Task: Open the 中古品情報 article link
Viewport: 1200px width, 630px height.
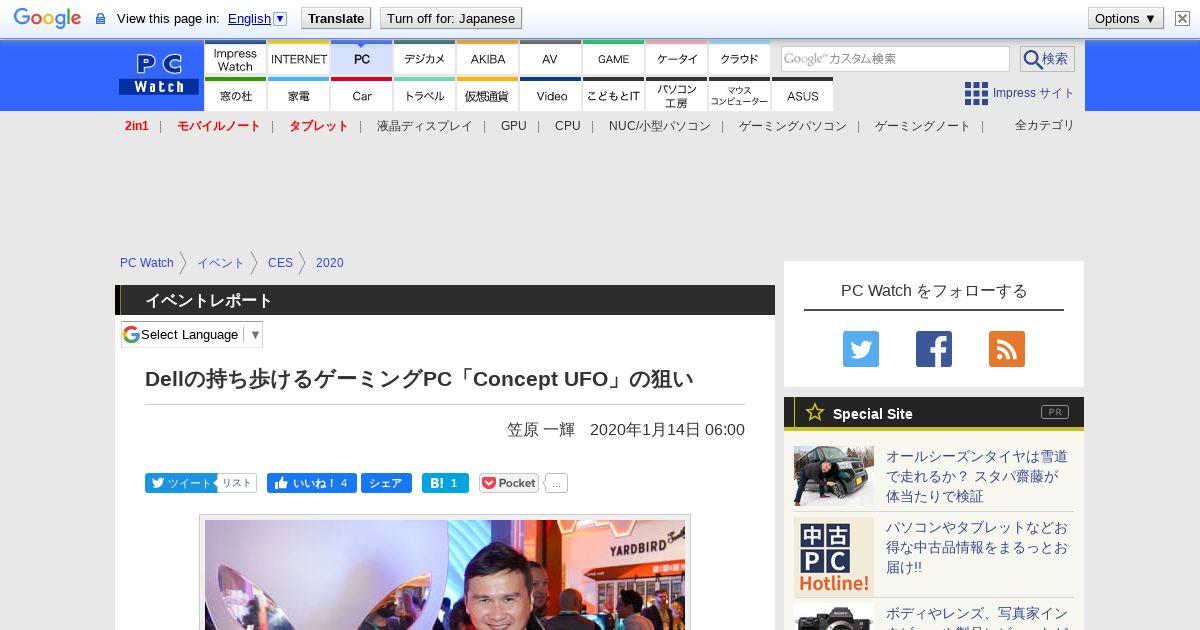Action: 977,547
